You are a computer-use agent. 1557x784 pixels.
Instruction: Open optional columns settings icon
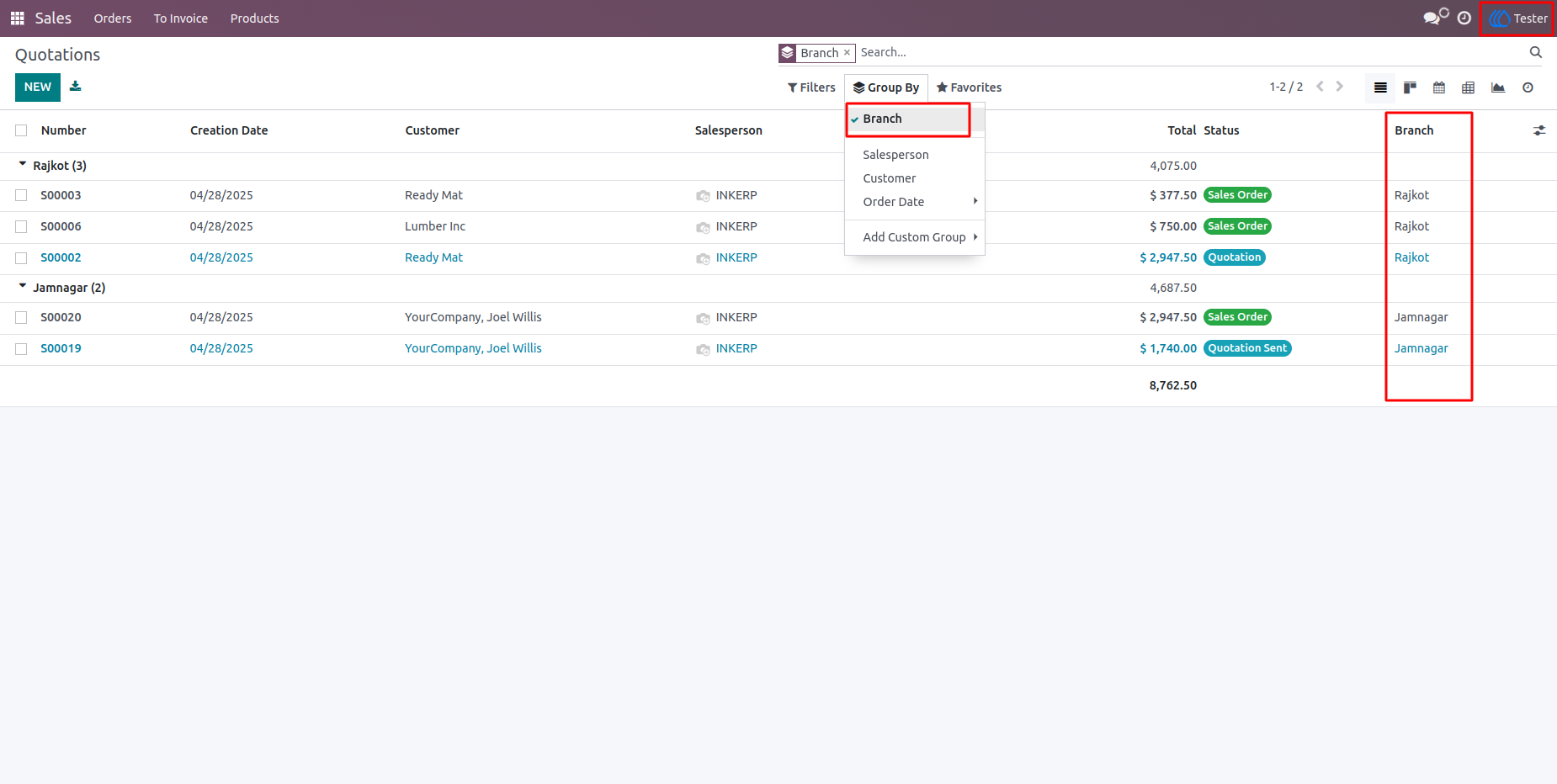tap(1539, 130)
